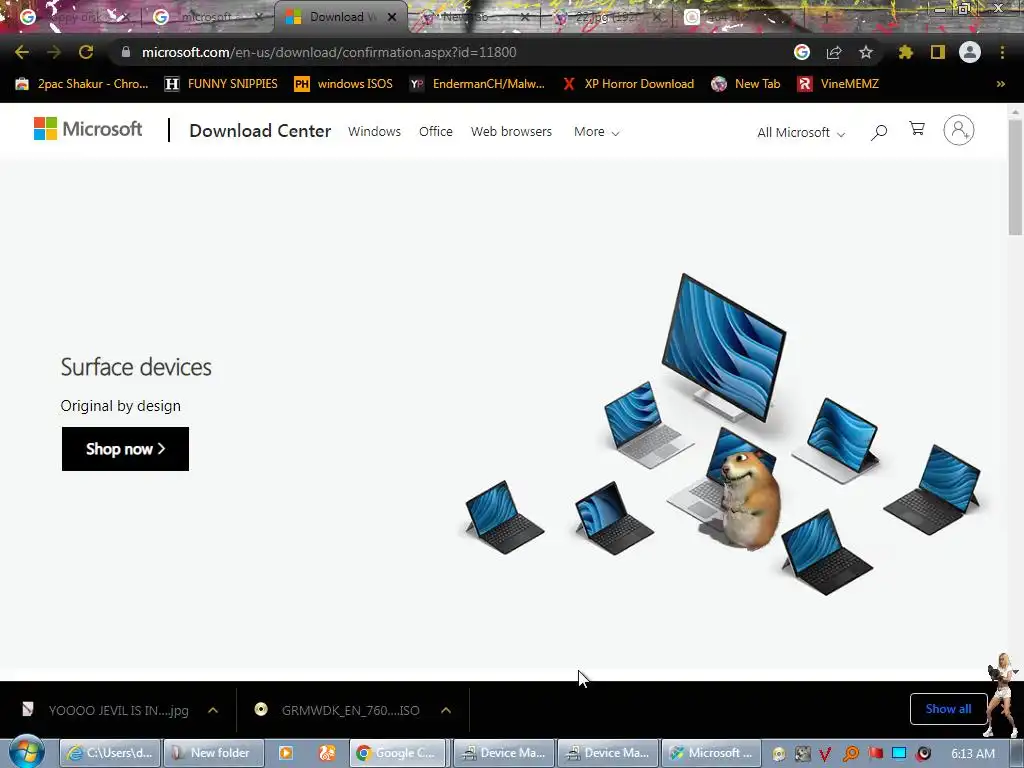Viewport: 1024px width, 768px height.
Task: Open Chrome's three-dot menu
Action: pos(1002,52)
